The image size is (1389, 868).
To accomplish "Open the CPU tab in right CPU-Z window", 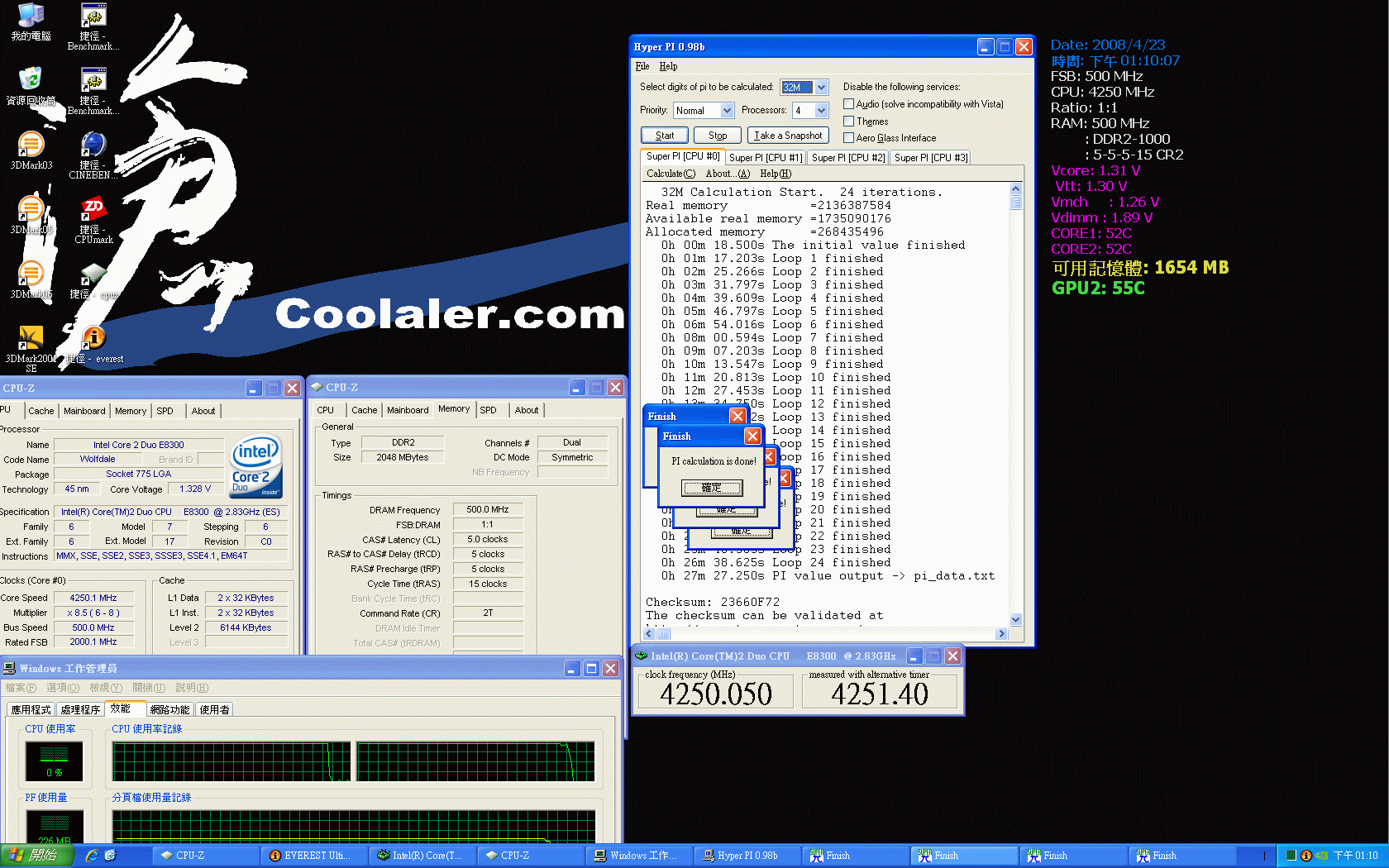I will [326, 410].
